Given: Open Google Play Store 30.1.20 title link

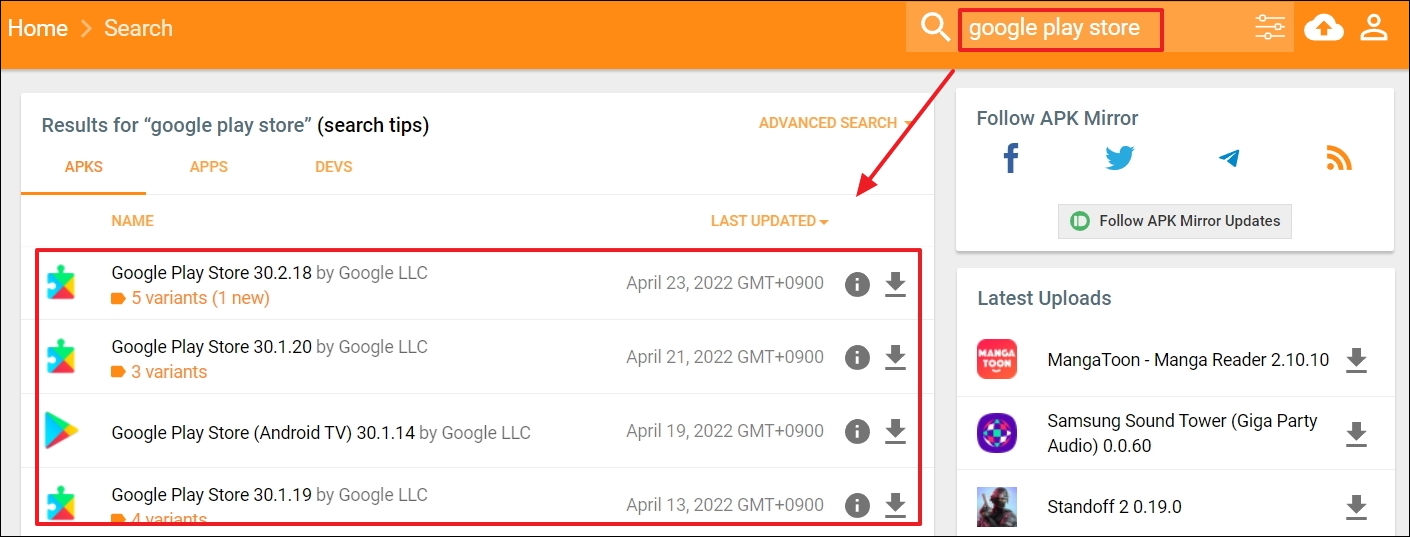Looking at the screenshot, I should pyautogui.click(x=212, y=347).
